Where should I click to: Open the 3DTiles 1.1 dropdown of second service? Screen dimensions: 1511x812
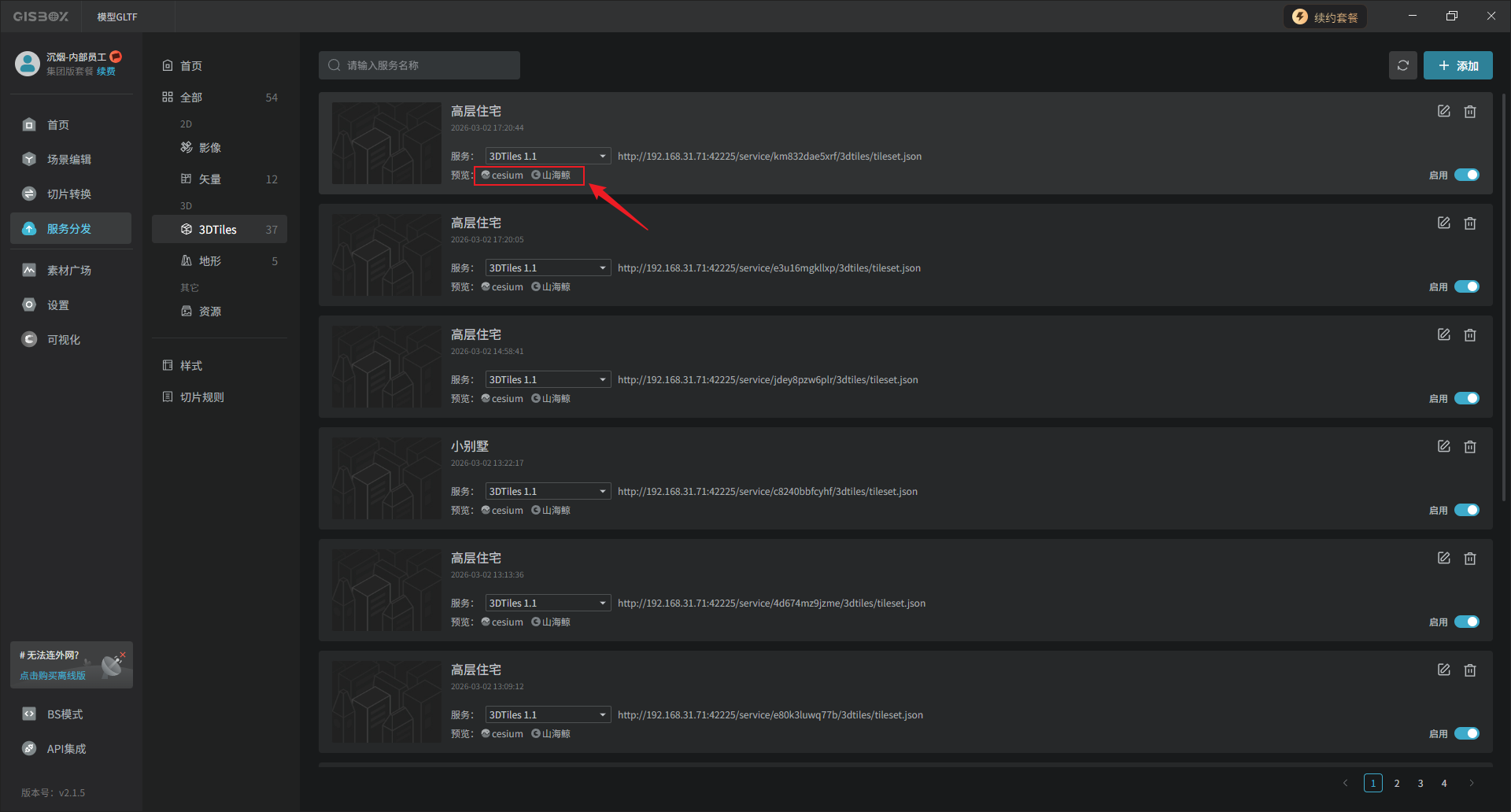click(548, 268)
